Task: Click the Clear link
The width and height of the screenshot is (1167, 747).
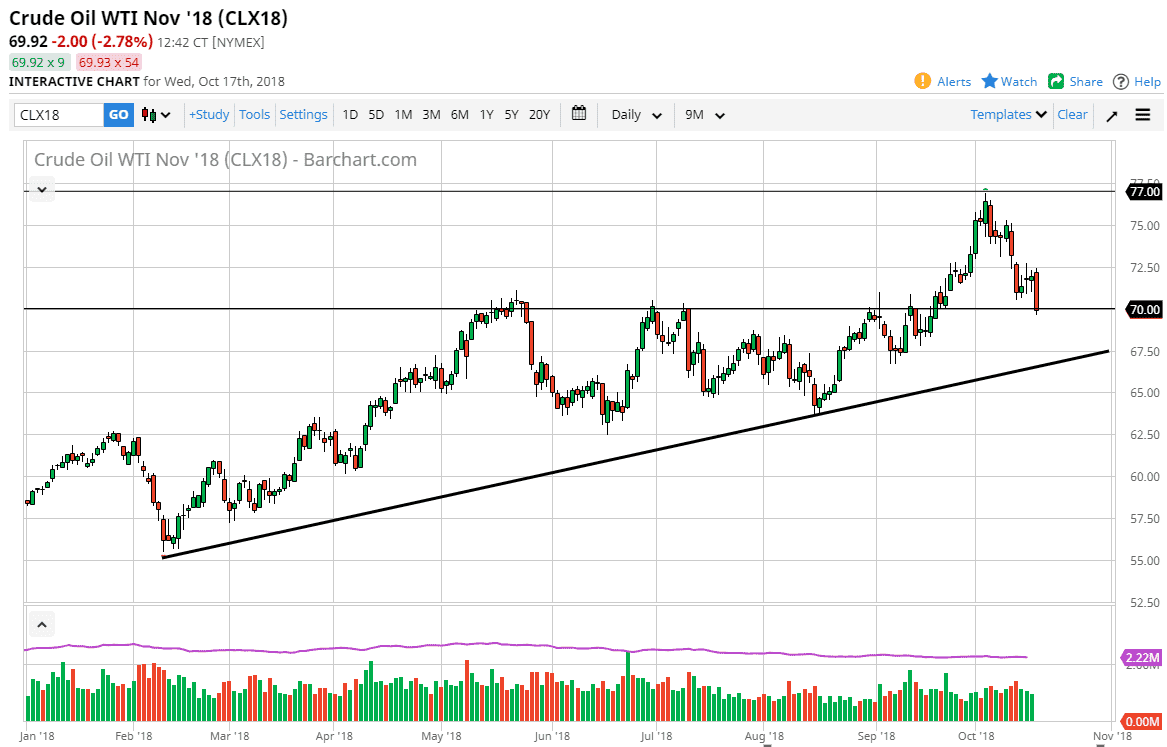Action: (1072, 115)
